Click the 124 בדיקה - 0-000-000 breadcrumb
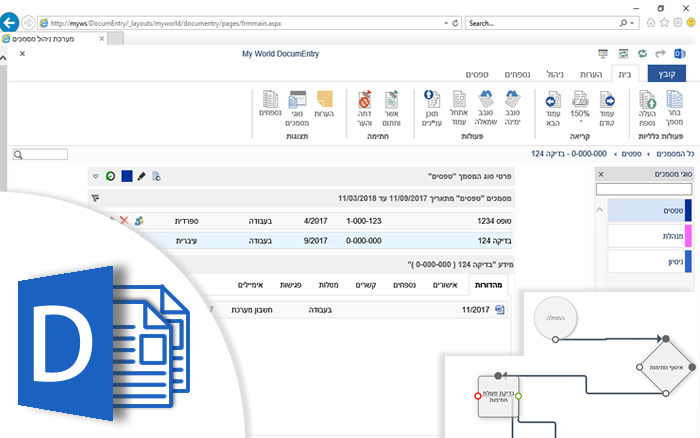Screen dimensions: 700x438 [569, 154]
